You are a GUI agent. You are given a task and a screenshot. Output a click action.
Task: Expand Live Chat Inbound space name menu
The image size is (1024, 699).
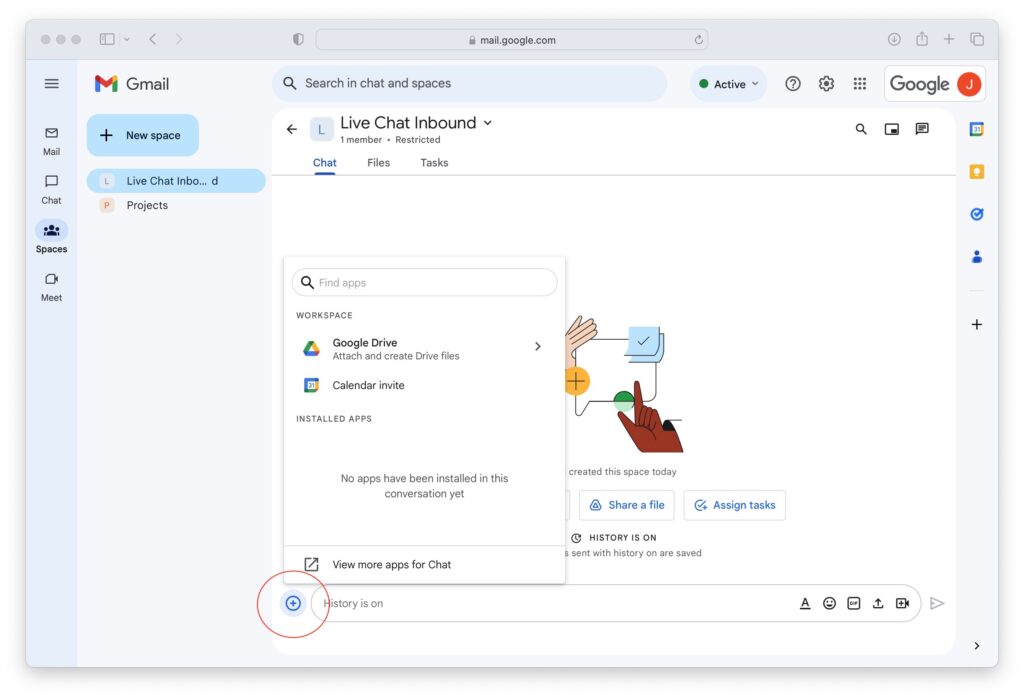488,123
